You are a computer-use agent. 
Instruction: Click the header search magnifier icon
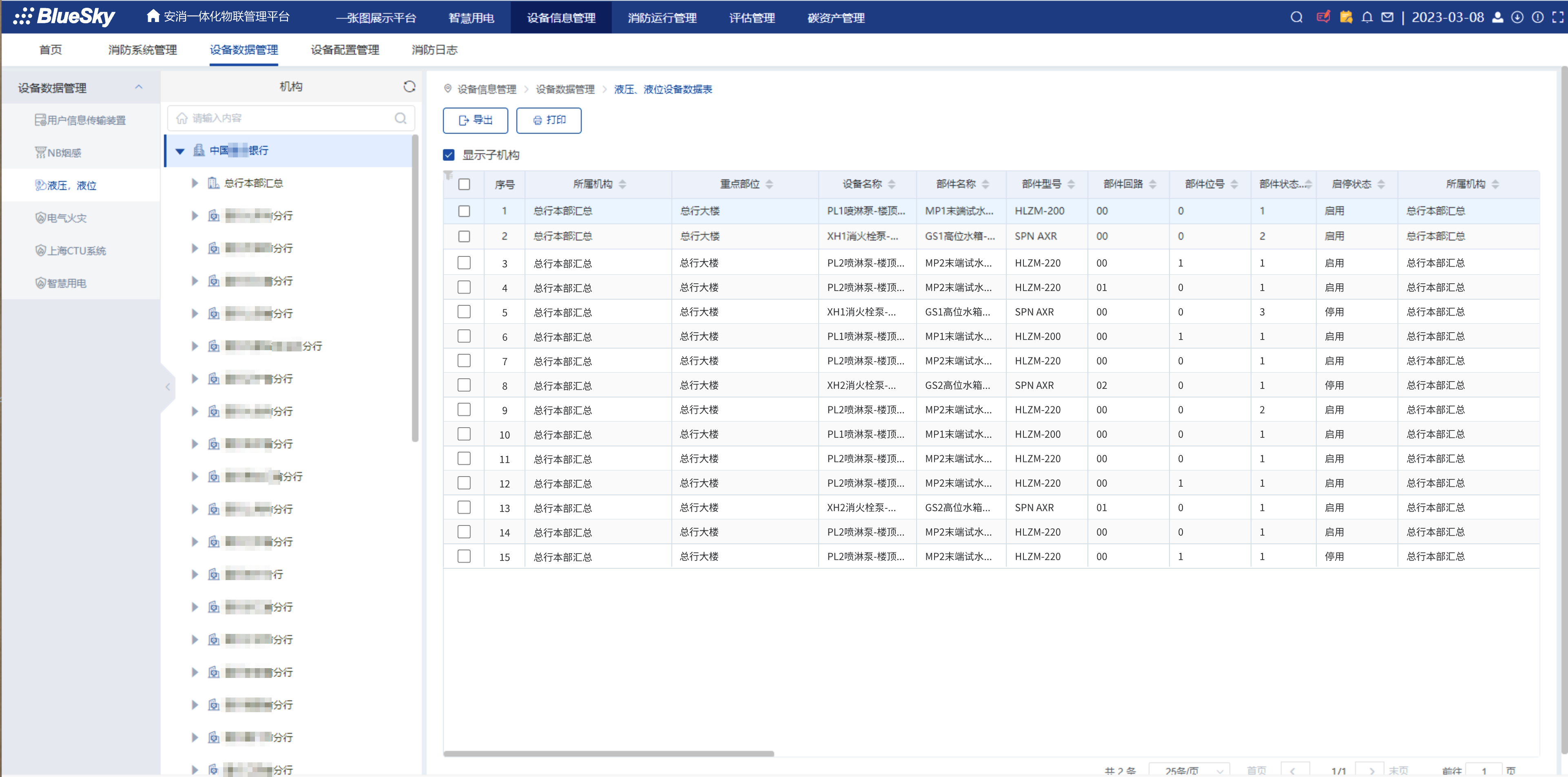1296,17
